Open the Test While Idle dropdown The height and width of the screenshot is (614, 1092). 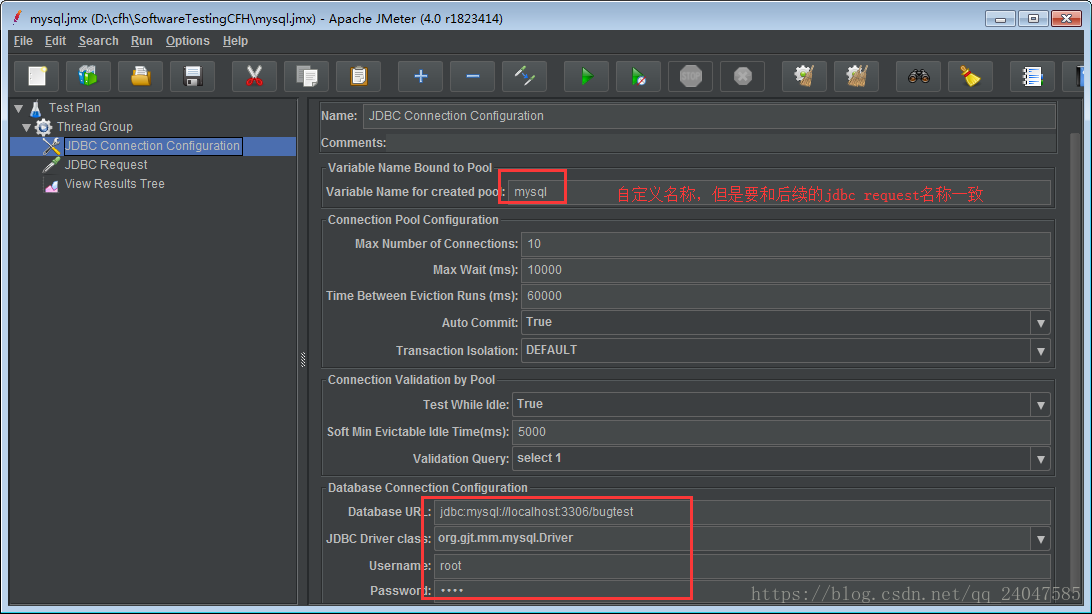point(1040,405)
